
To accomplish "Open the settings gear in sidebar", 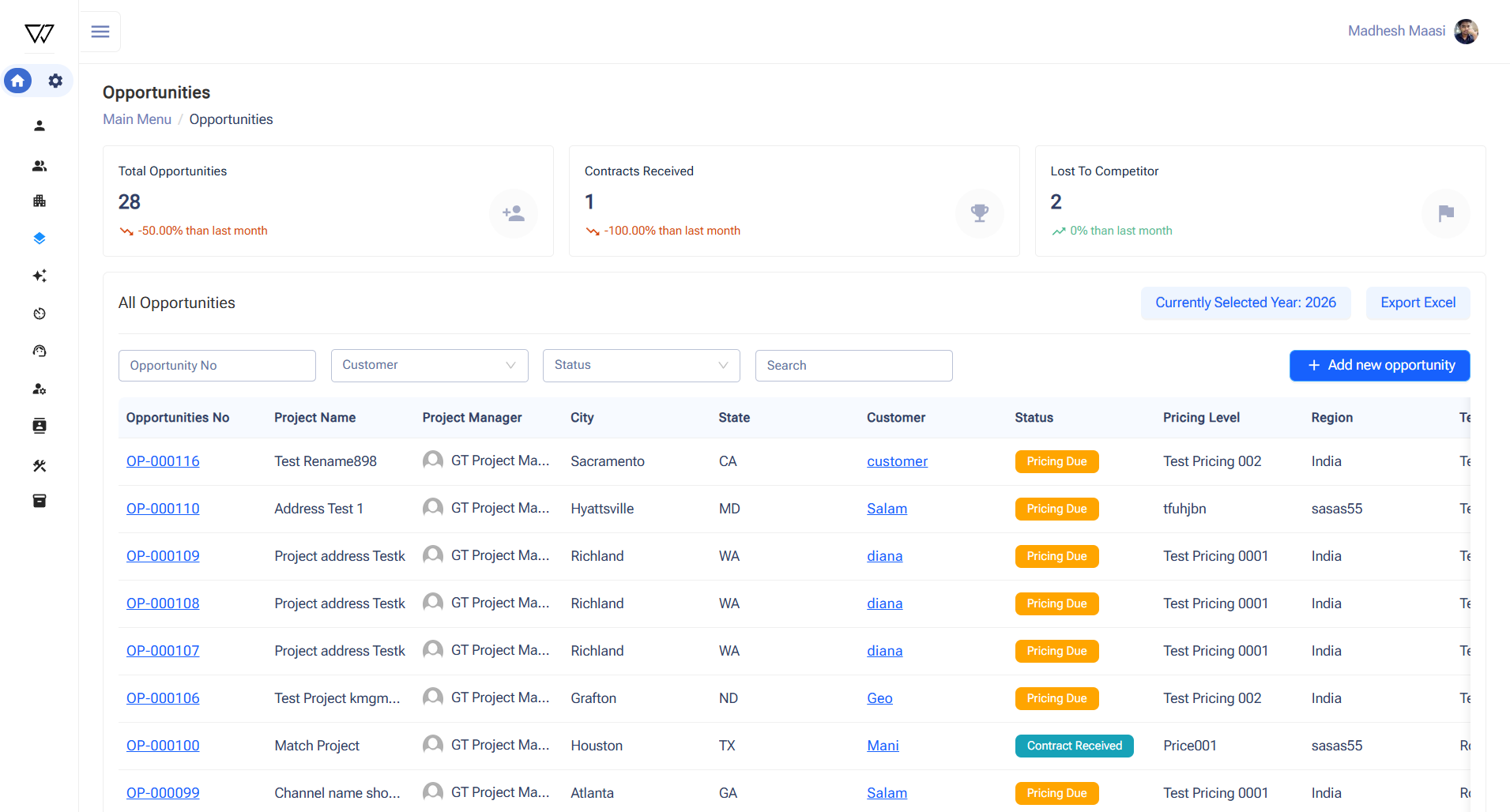I will click(55, 81).
